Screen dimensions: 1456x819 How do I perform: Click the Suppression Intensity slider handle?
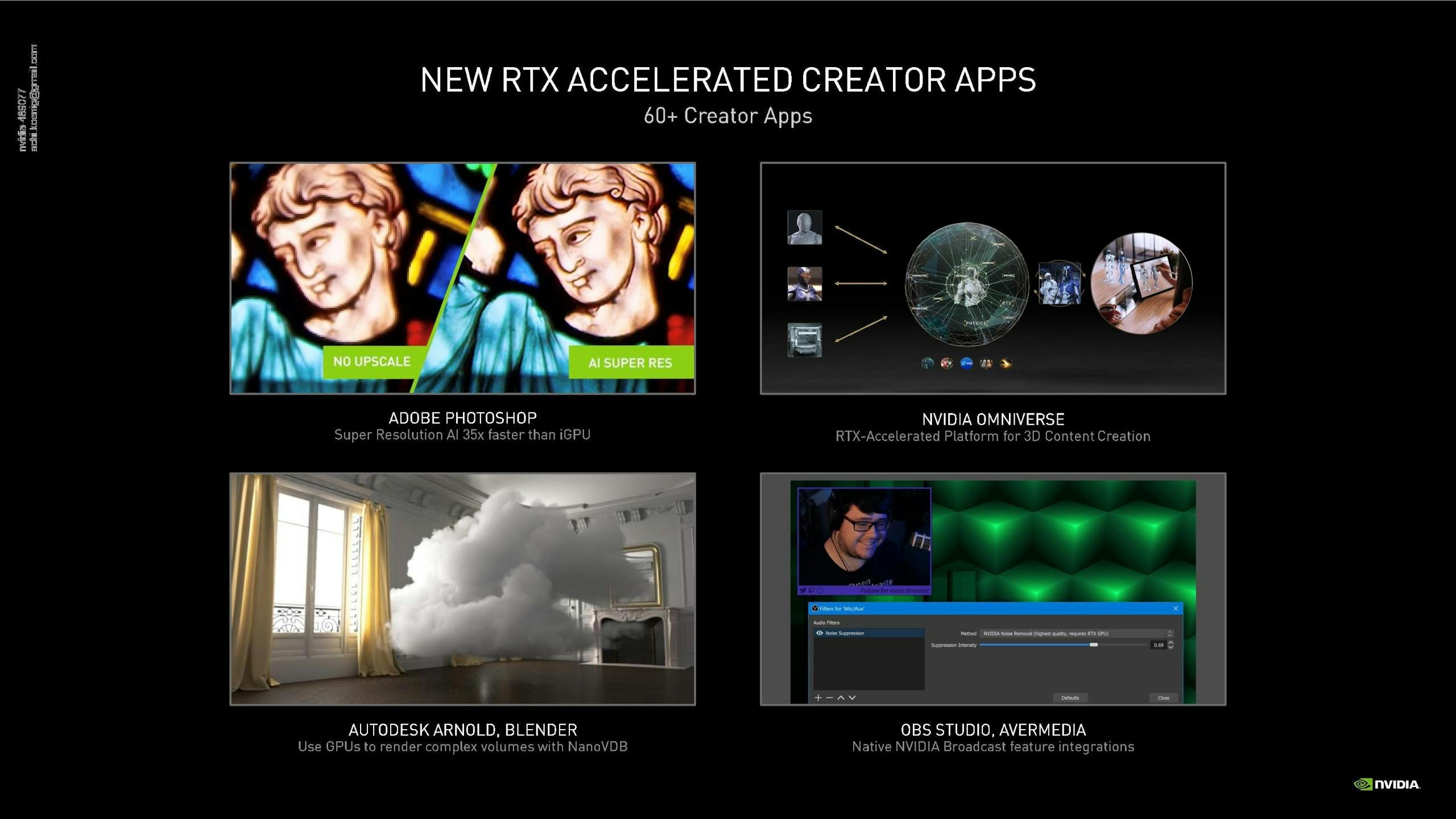click(1094, 645)
